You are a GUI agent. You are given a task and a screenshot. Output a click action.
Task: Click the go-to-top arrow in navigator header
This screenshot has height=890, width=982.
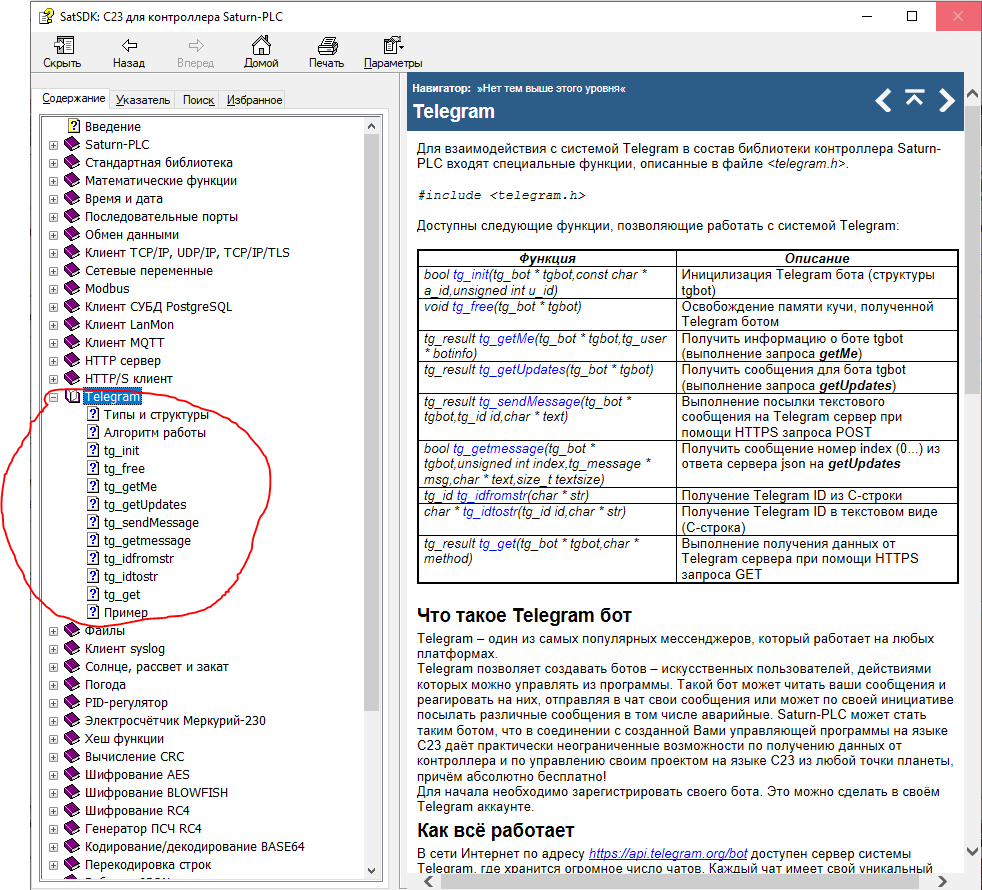click(914, 97)
